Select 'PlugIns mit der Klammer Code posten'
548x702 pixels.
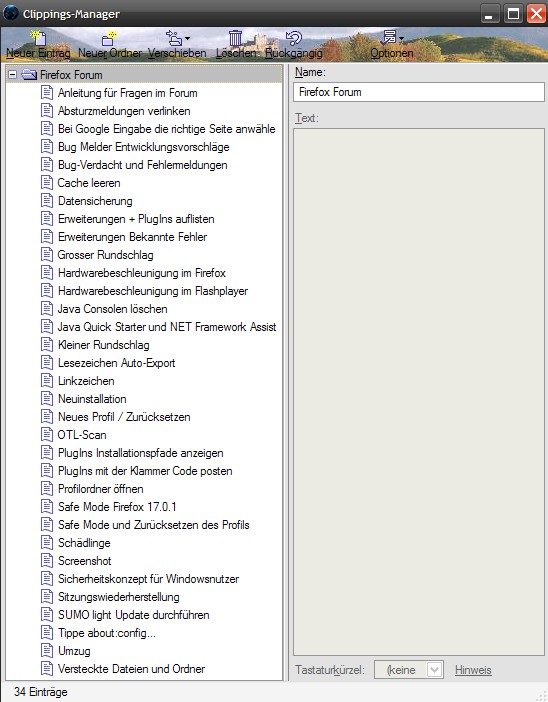tap(145, 471)
